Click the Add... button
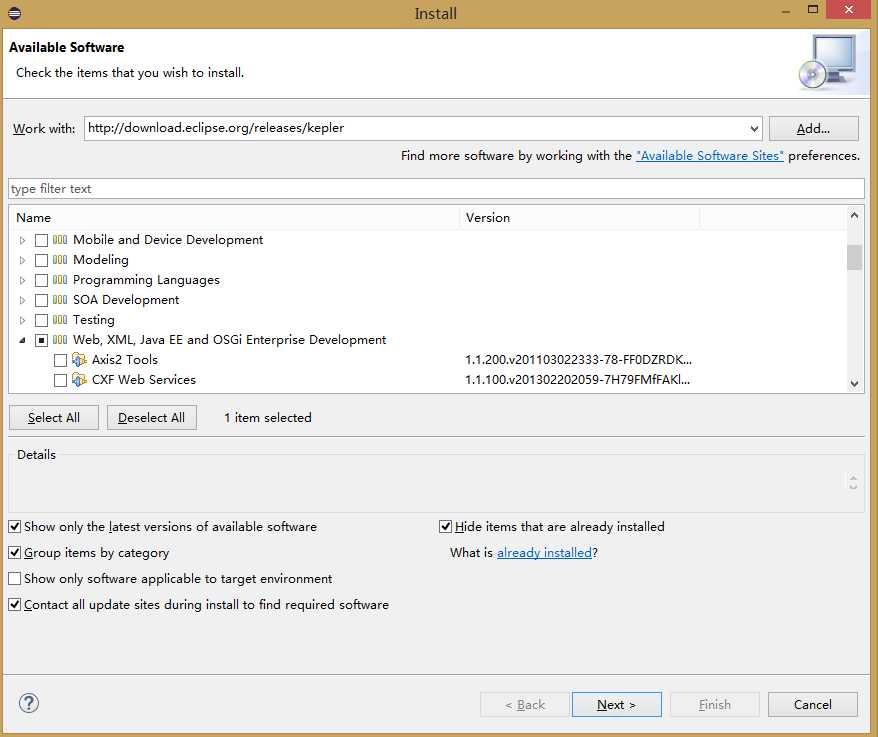Screen dimensions: 878x737 coord(814,129)
